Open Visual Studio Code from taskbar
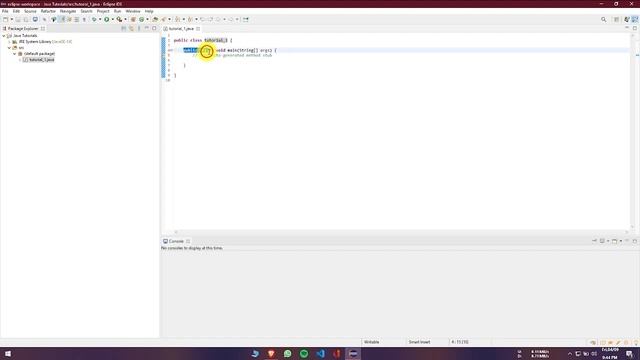640x360 pixels. (x=320, y=353)
